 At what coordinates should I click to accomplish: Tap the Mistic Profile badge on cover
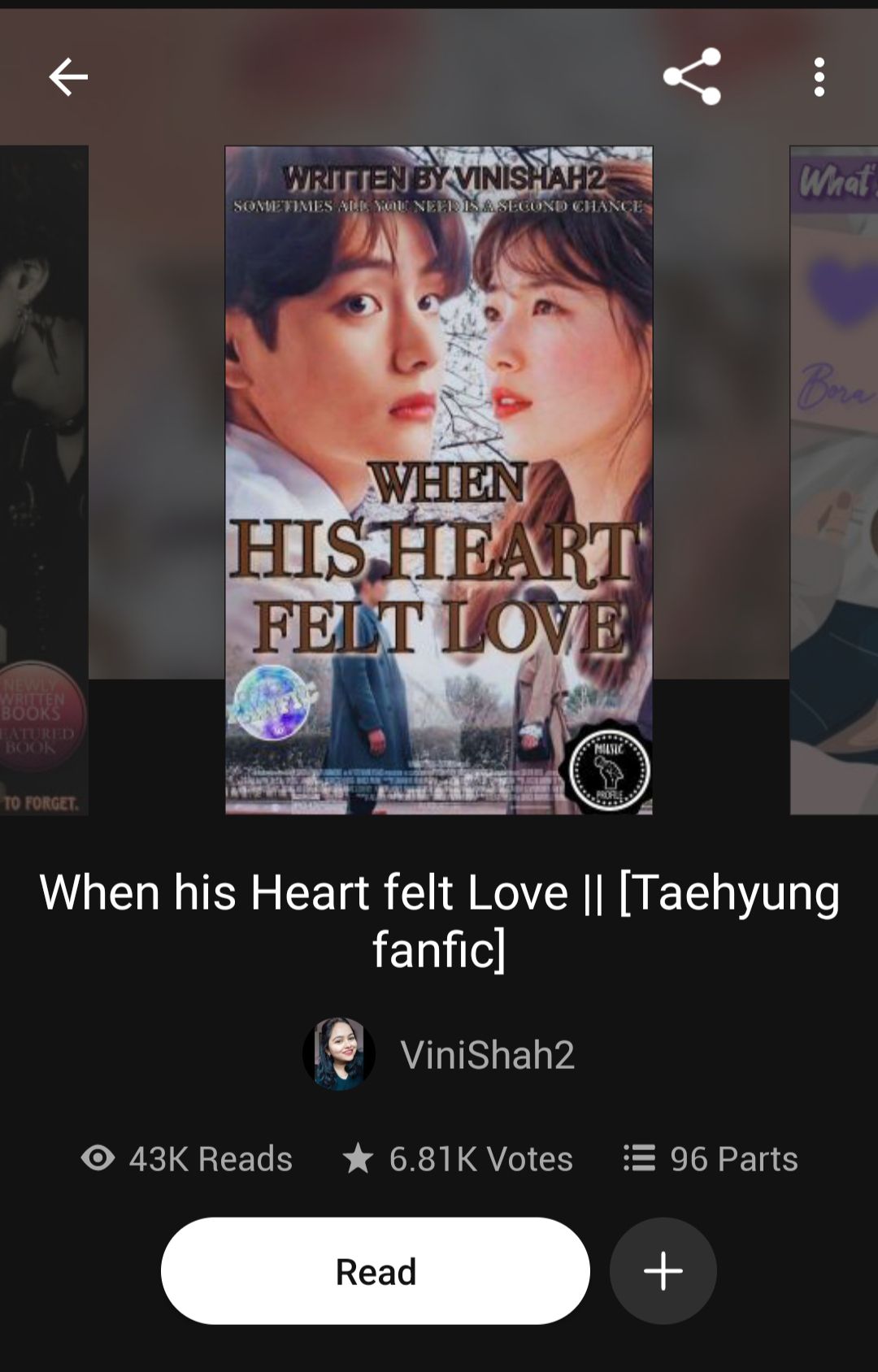(x=608, y=767)
